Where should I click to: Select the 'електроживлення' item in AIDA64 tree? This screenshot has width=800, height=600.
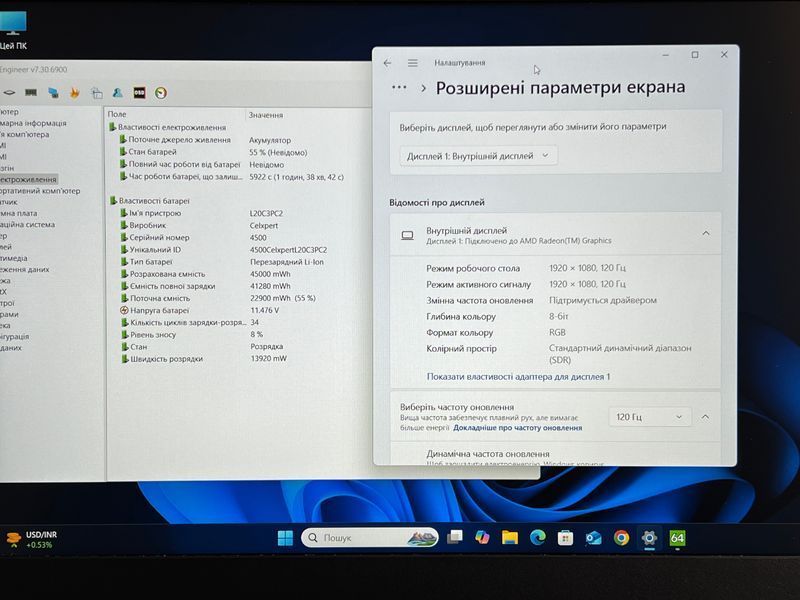28,179
